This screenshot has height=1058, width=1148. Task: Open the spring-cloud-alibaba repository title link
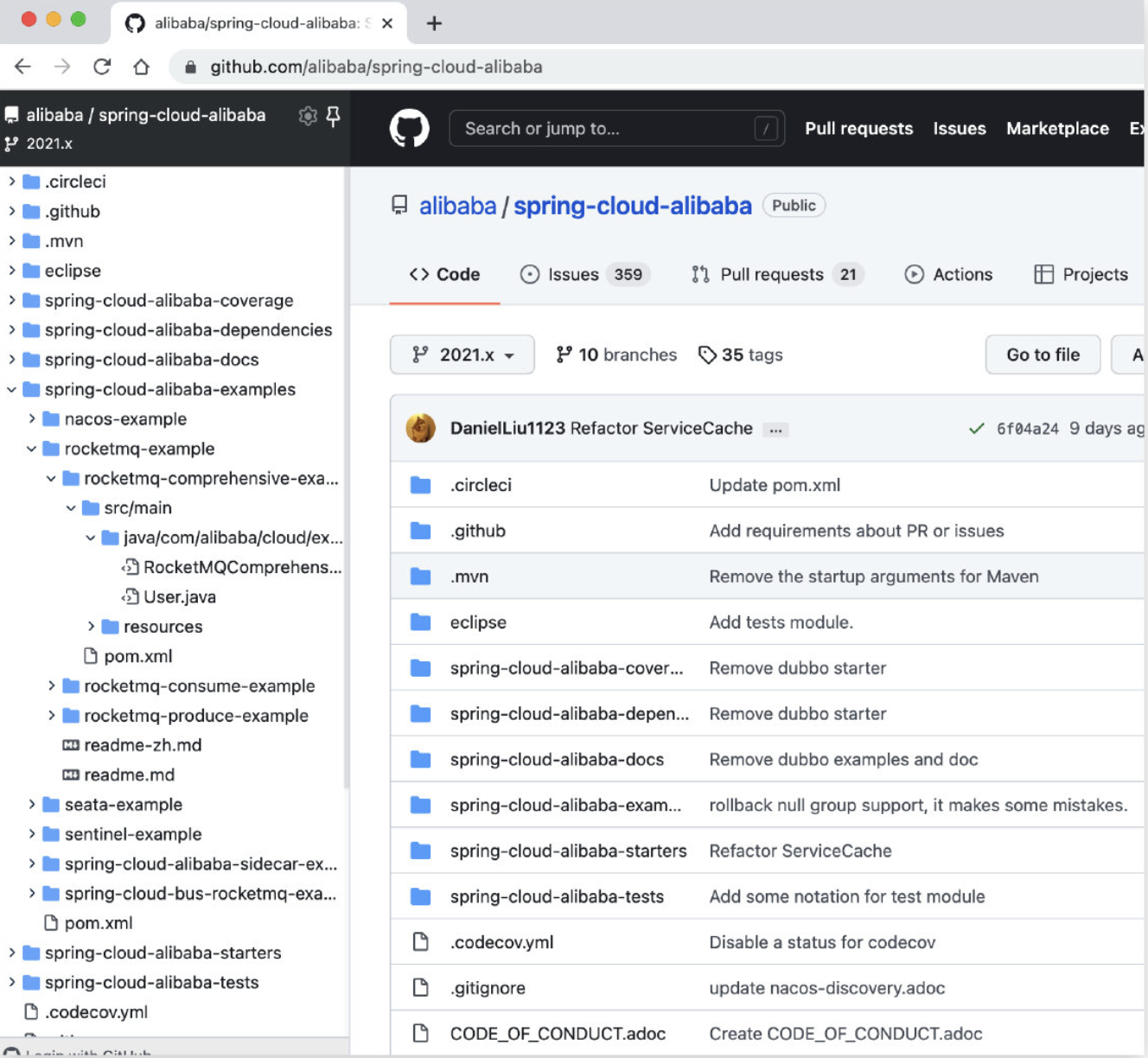(633, 206)
